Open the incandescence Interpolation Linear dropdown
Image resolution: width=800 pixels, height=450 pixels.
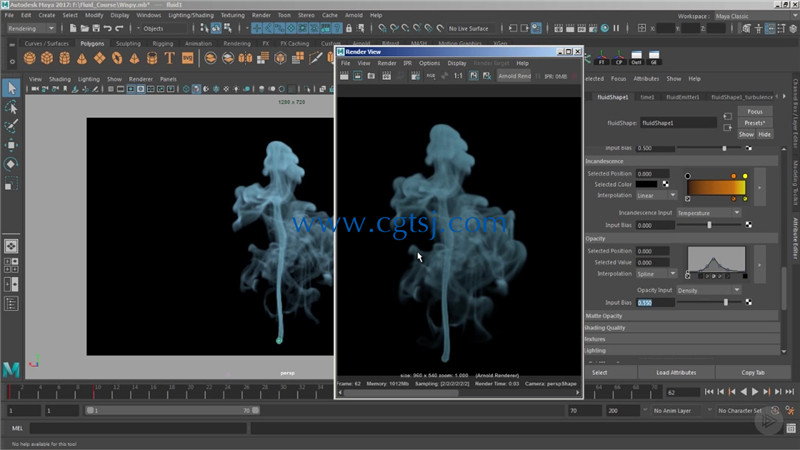coord(656,195)
